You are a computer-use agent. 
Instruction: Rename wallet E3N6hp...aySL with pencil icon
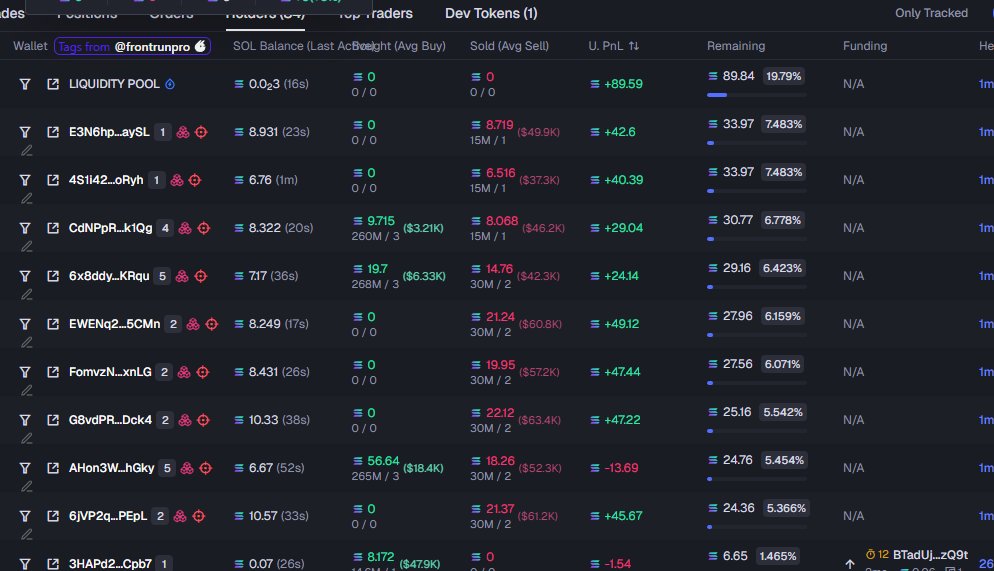tap(27, 151)
